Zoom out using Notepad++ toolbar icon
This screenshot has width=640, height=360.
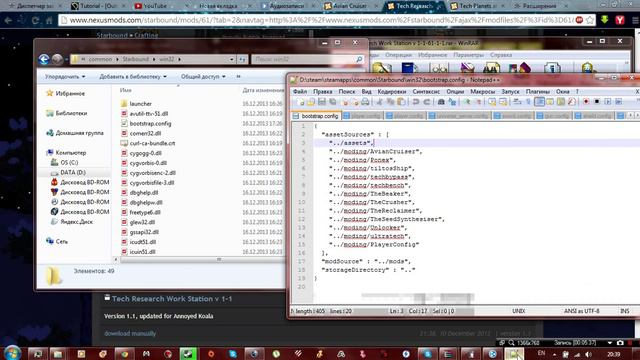coord(477,102)
